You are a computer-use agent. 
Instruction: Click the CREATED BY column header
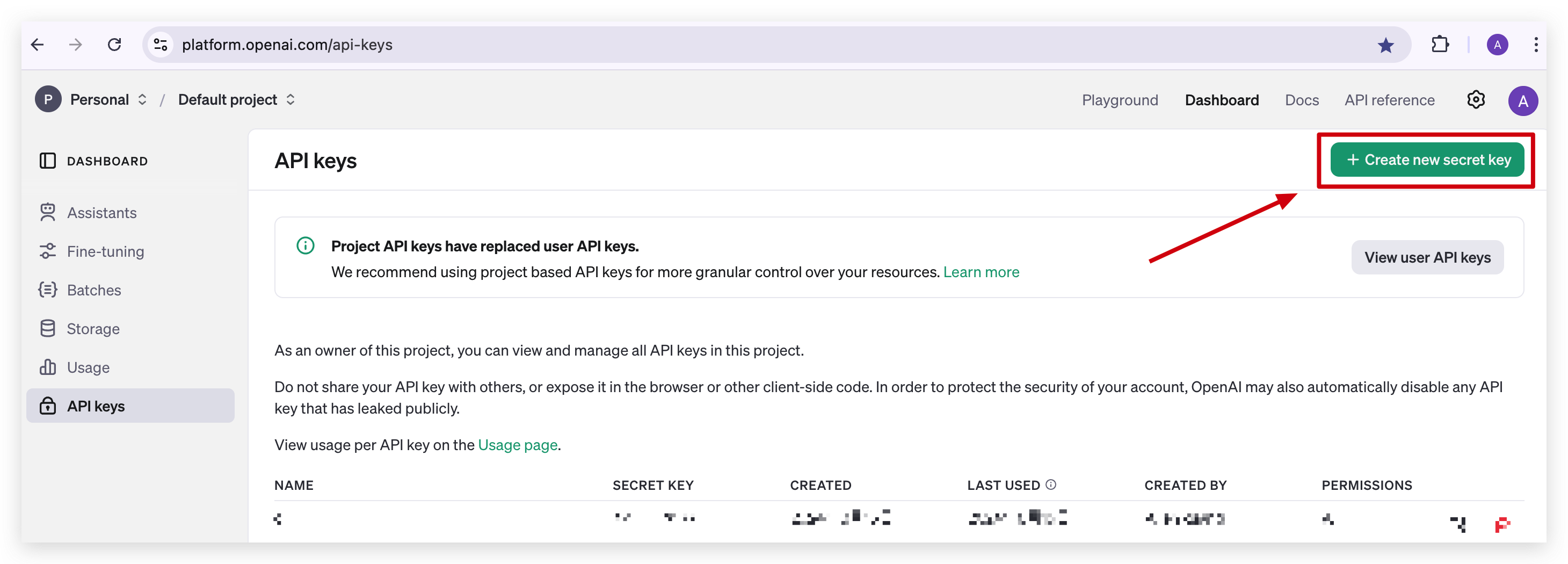1185,485
